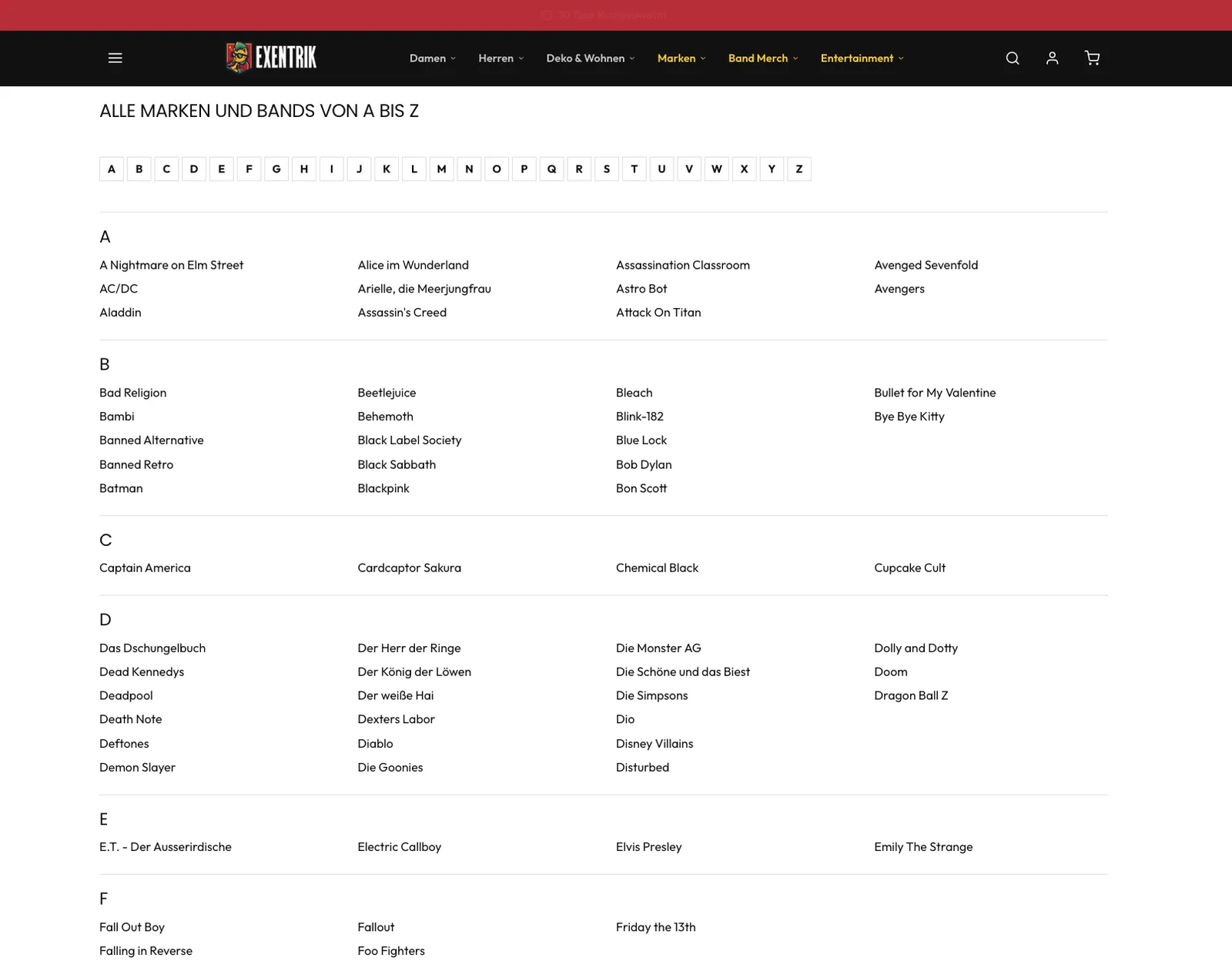Open the Die Simpsons link

coord(652,695)
